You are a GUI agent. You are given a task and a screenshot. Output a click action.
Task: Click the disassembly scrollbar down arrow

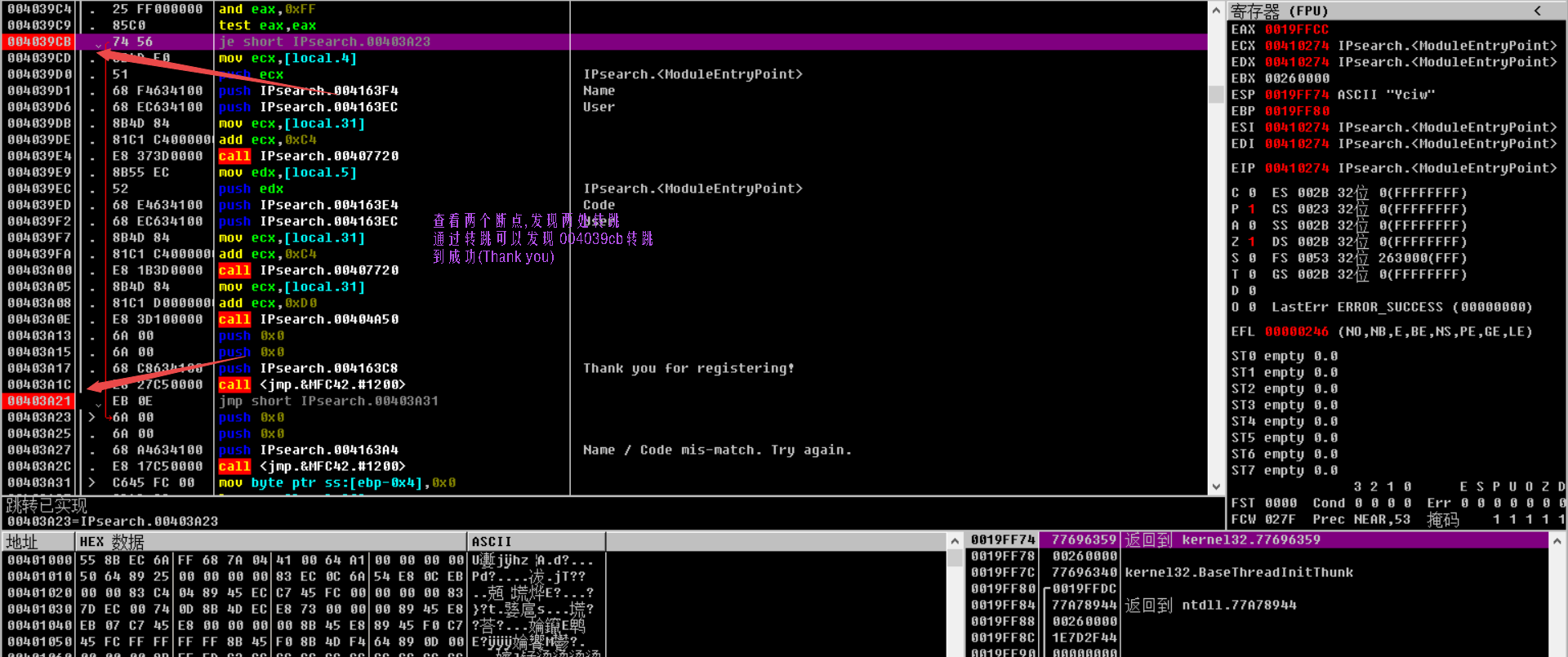1216,486
